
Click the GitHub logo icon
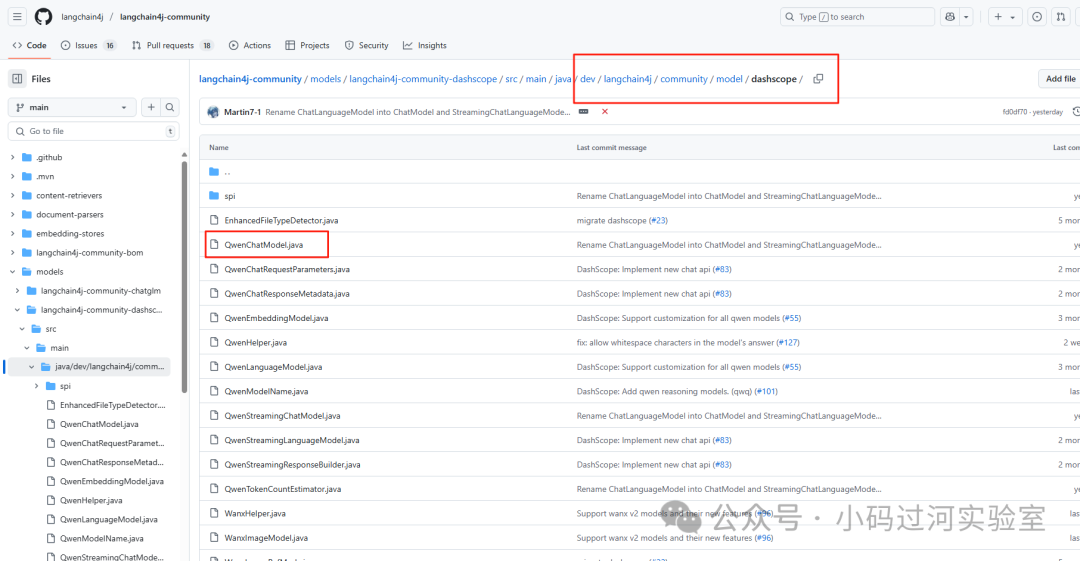click(43, 17)
